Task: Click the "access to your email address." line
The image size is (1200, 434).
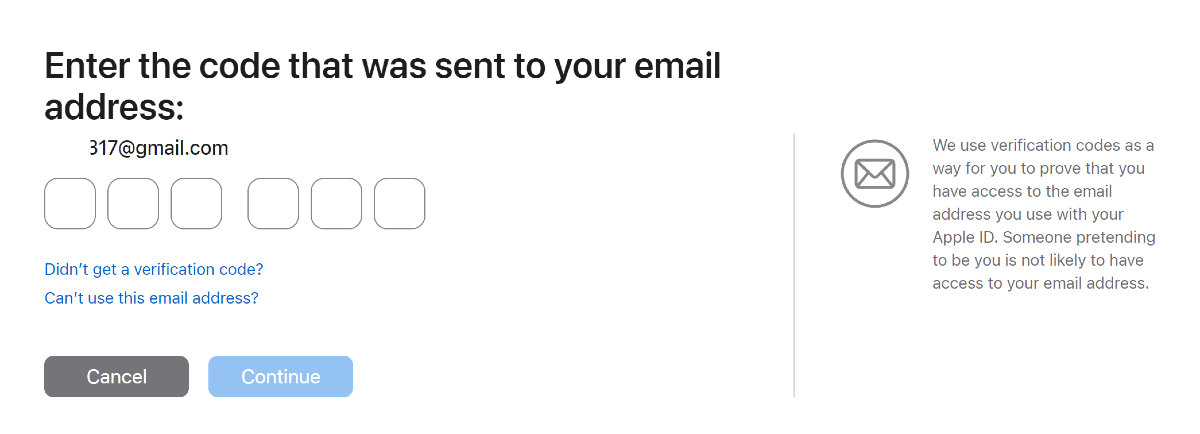Action: pos(1040,284)
